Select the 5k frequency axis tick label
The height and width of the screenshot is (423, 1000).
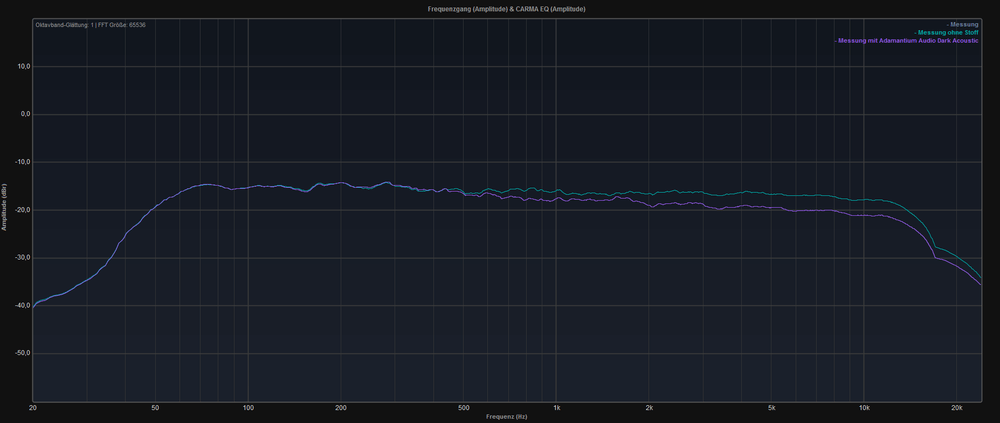772,408
